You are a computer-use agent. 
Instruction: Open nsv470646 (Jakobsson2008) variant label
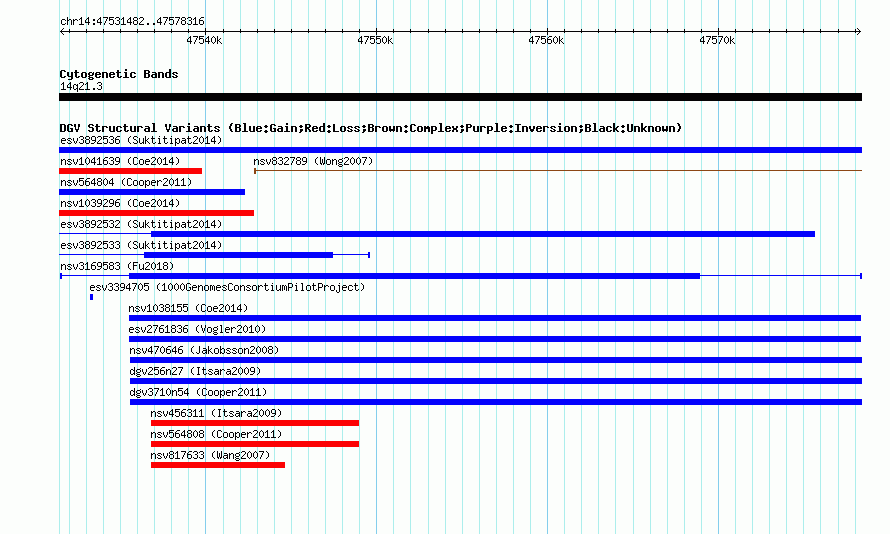pos(204,351)
